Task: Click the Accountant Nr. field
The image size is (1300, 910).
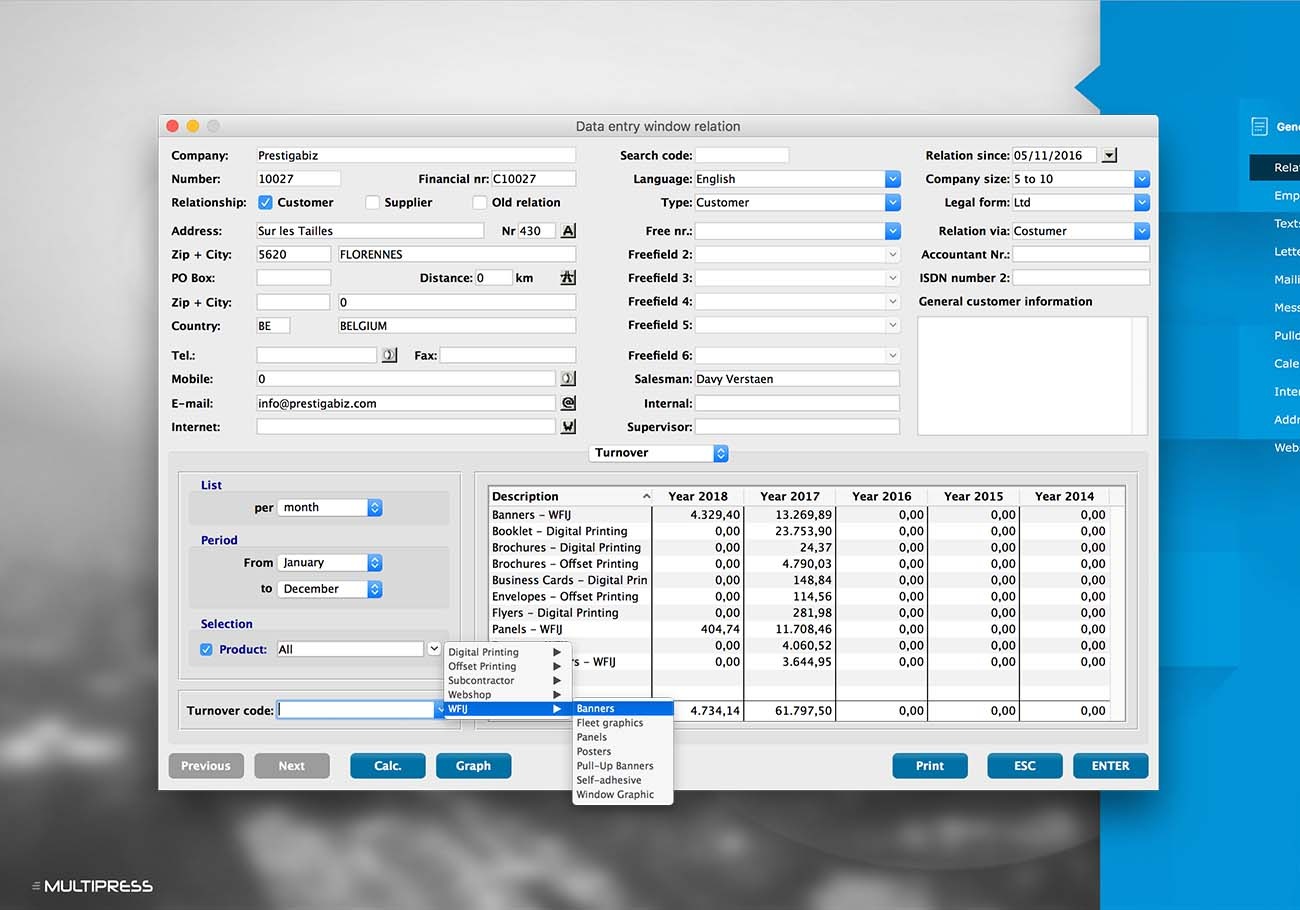Action: (1081, 255)
